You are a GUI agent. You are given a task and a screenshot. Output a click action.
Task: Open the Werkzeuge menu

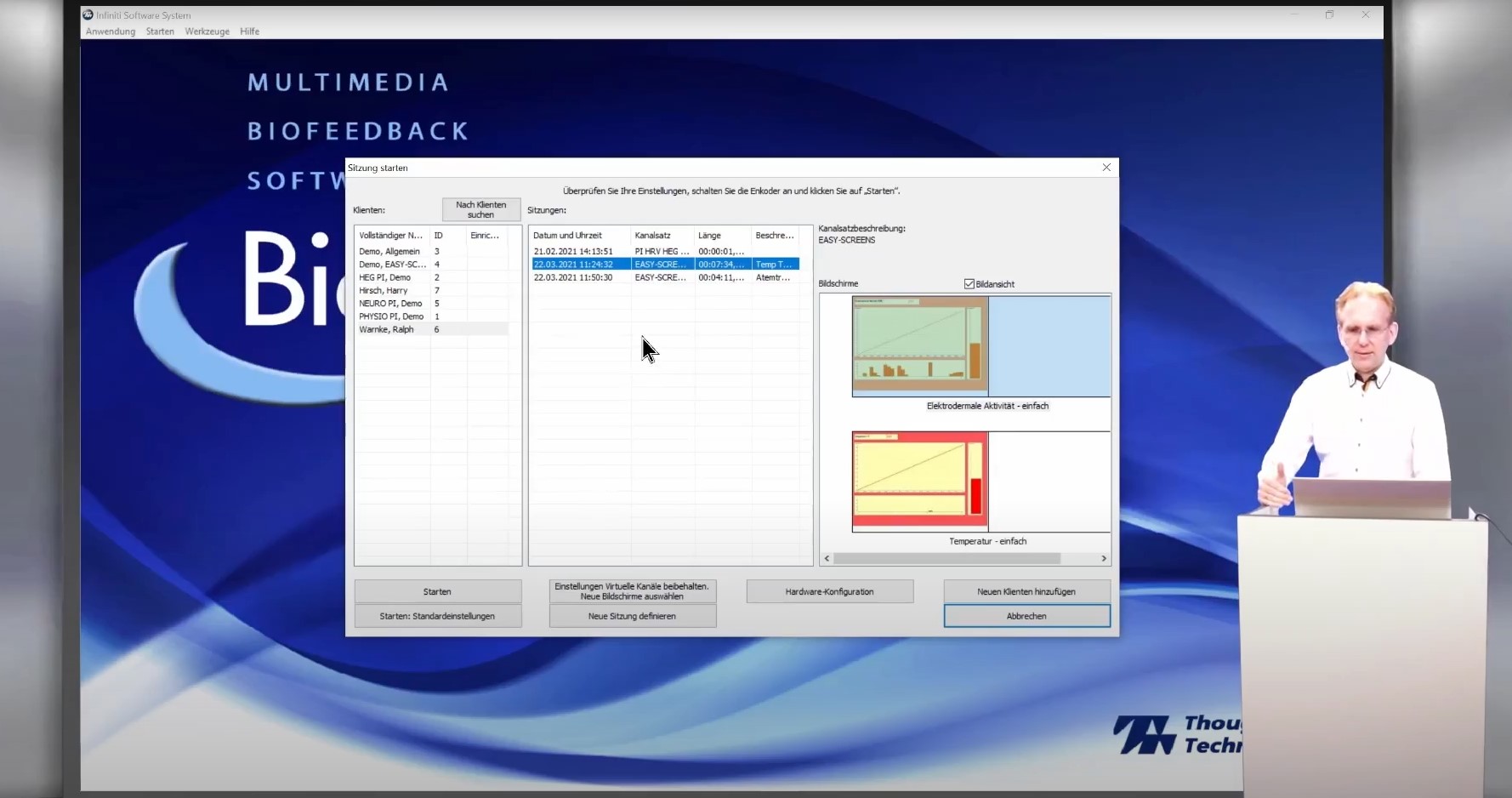pos(207,31)
